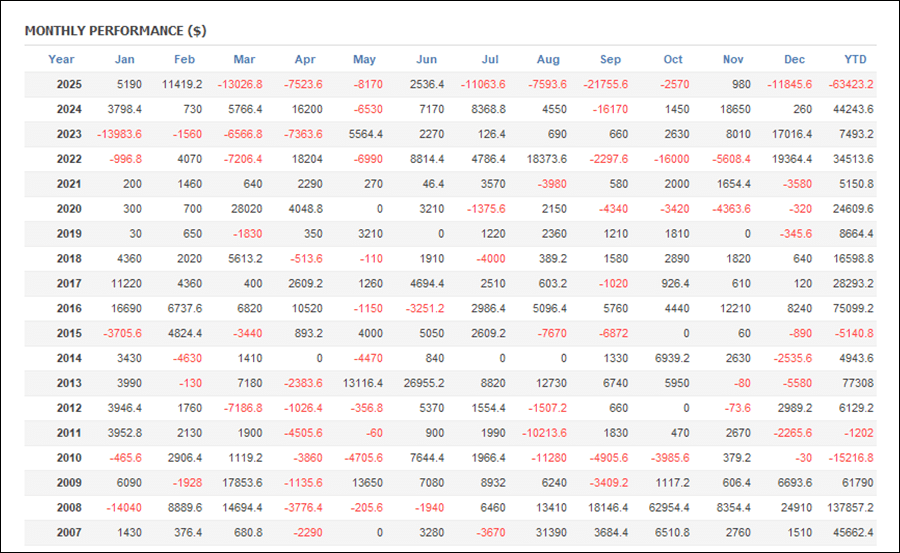The image size is (900, 553).
Task: Click the 28020 value in March 2020
Action: tap(243, 210)
